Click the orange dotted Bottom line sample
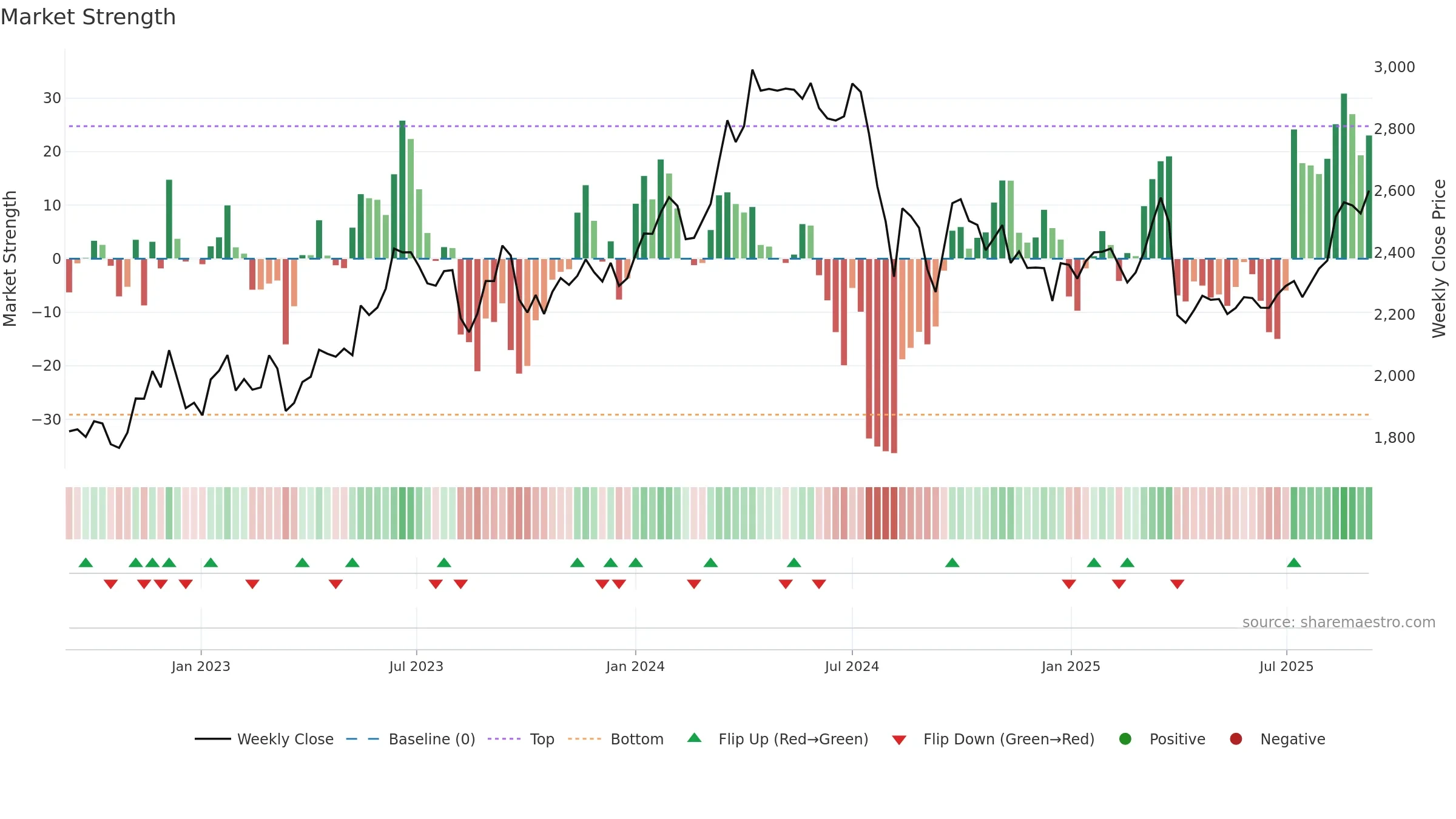Image resolution: width=1456 pixels, height=819 pixels. [x=585, y=739]
